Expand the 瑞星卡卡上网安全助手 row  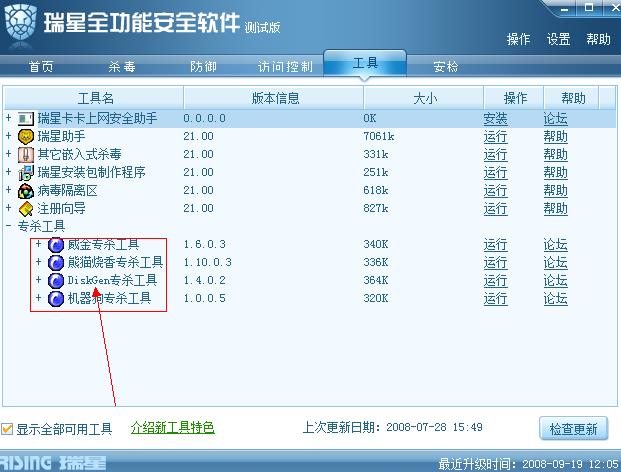coord(8,118)
